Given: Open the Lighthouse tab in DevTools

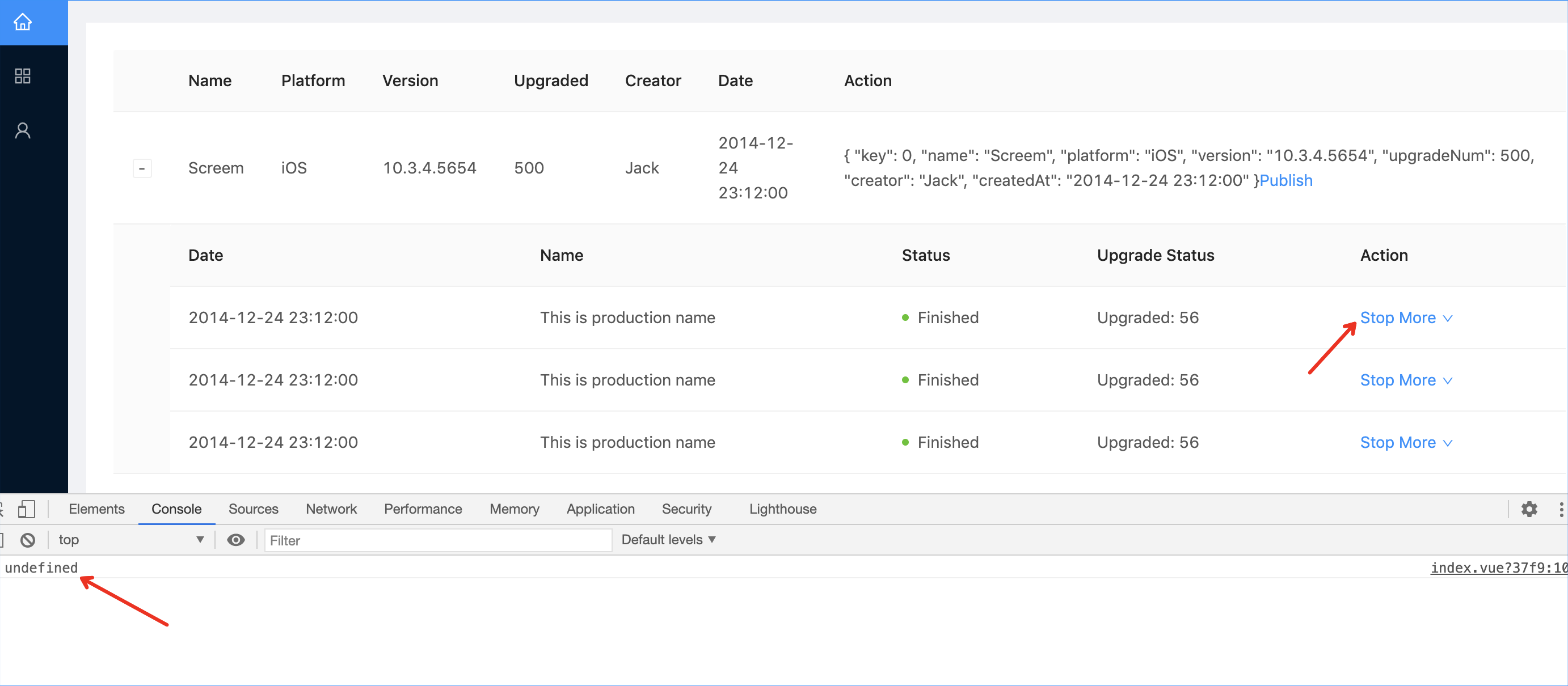Looking at the screenshot, I should 783,509.
